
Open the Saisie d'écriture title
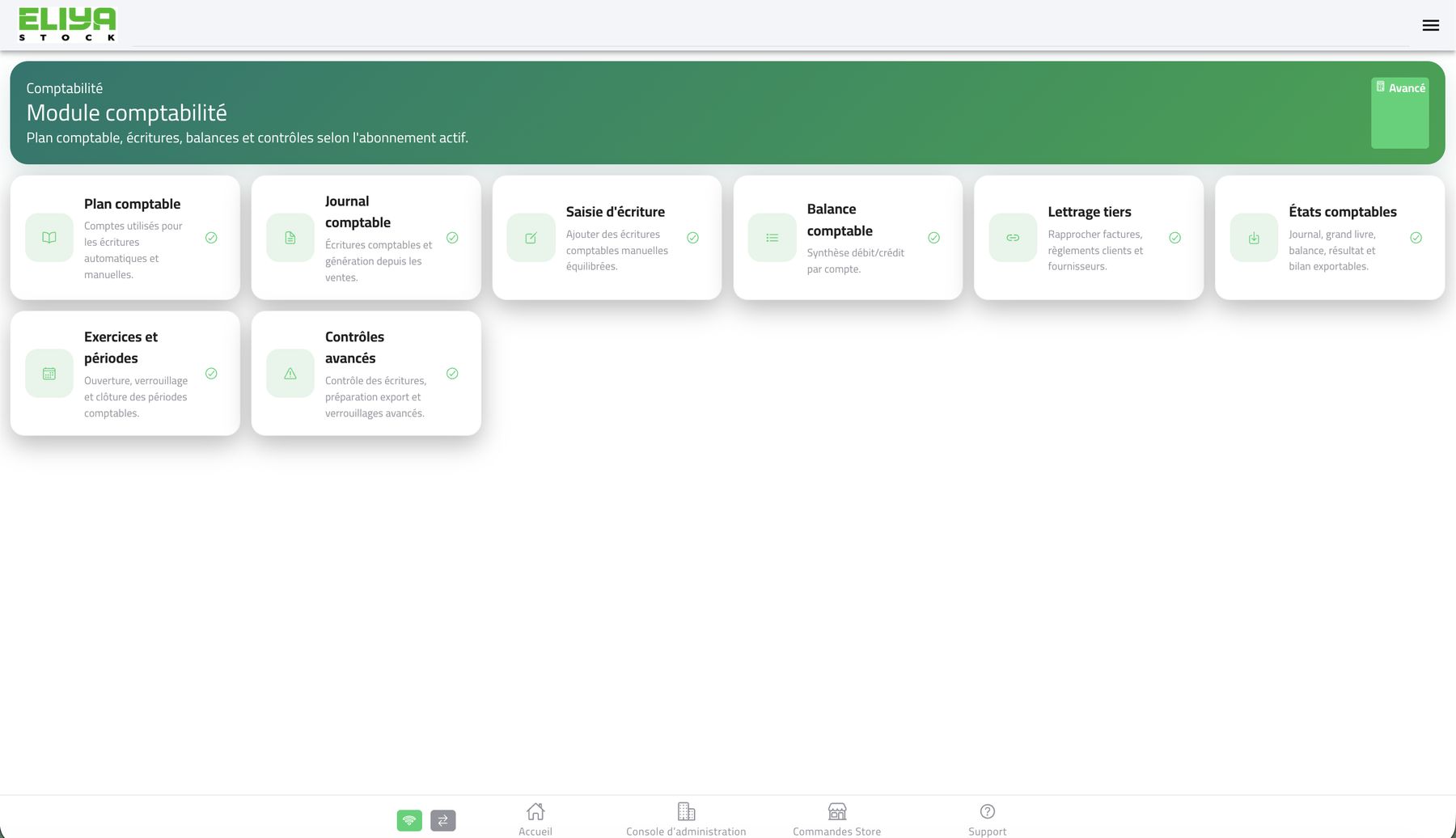click(616, 212)
